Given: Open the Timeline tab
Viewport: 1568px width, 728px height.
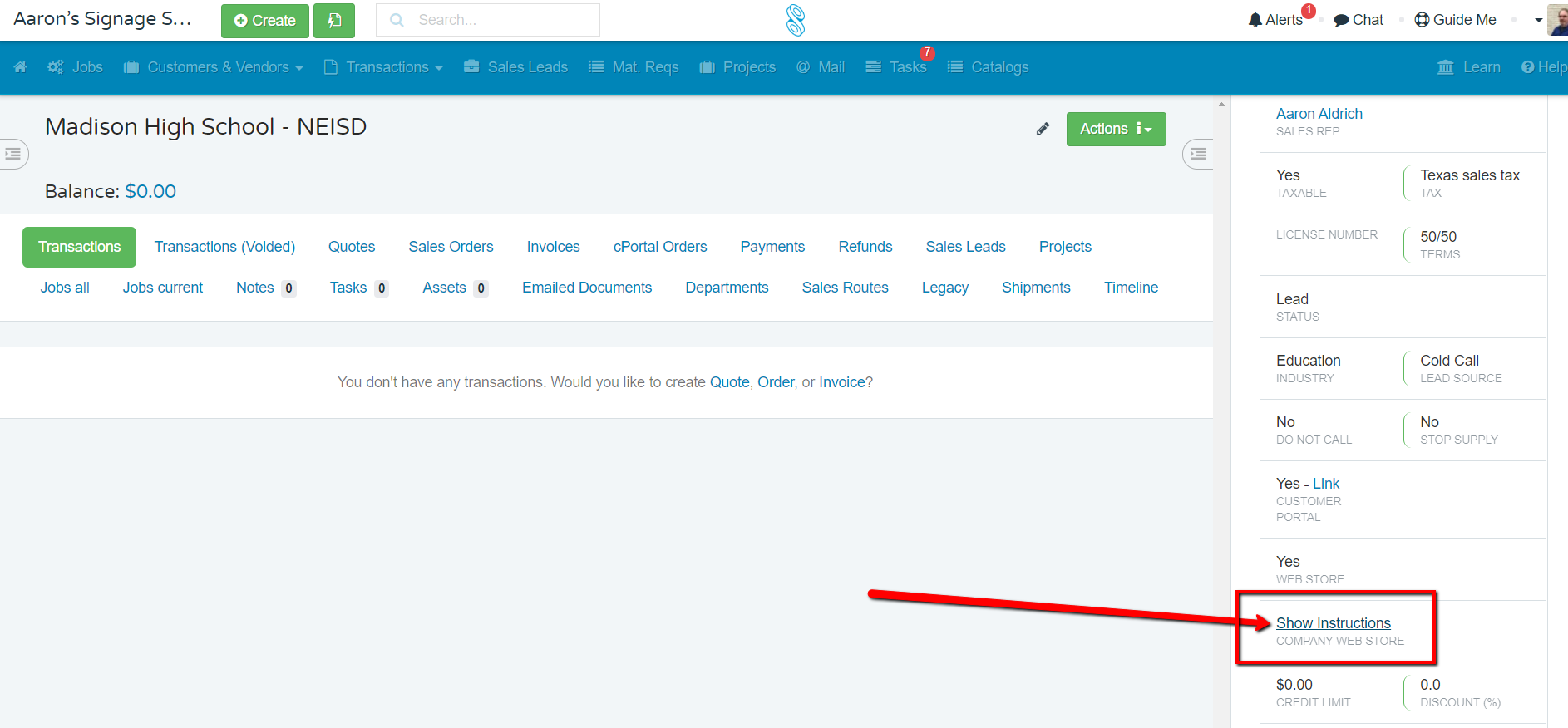Looking at the screenshot, I should coord(1131,288).
